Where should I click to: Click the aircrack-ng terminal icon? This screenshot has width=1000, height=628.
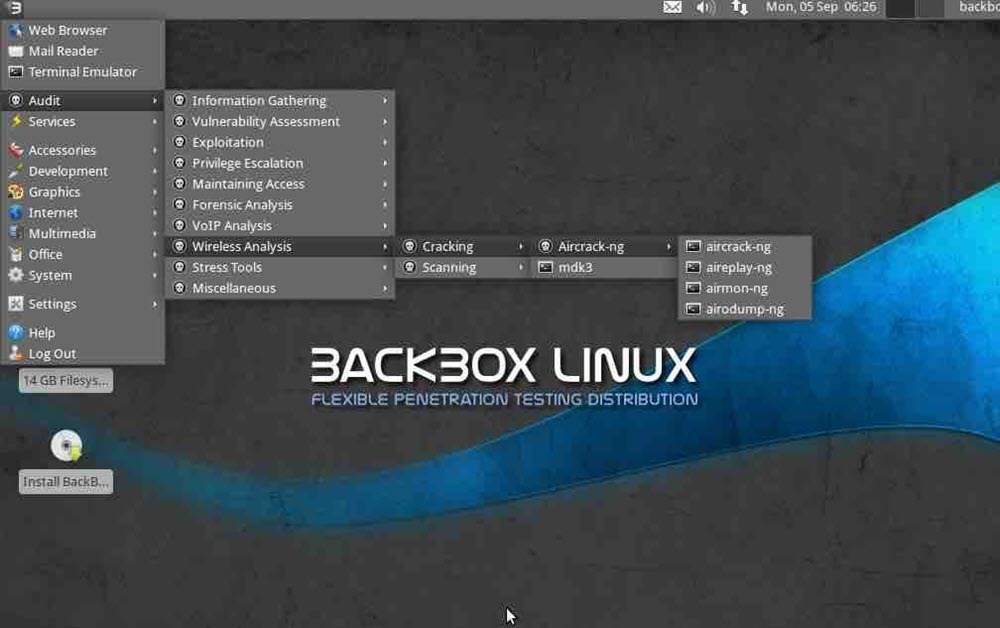(x=693, y=246)
